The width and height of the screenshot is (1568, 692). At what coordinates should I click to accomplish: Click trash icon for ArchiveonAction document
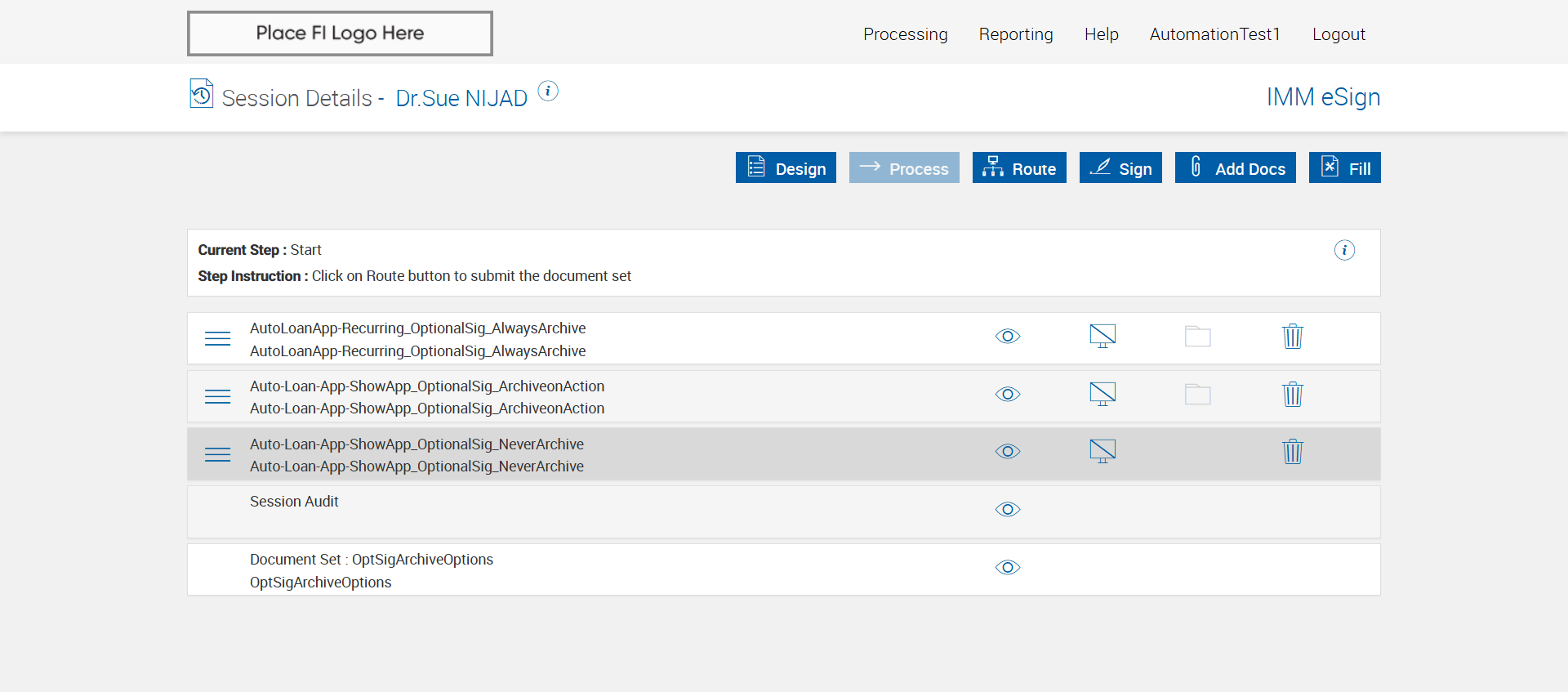pos(1292,395)
